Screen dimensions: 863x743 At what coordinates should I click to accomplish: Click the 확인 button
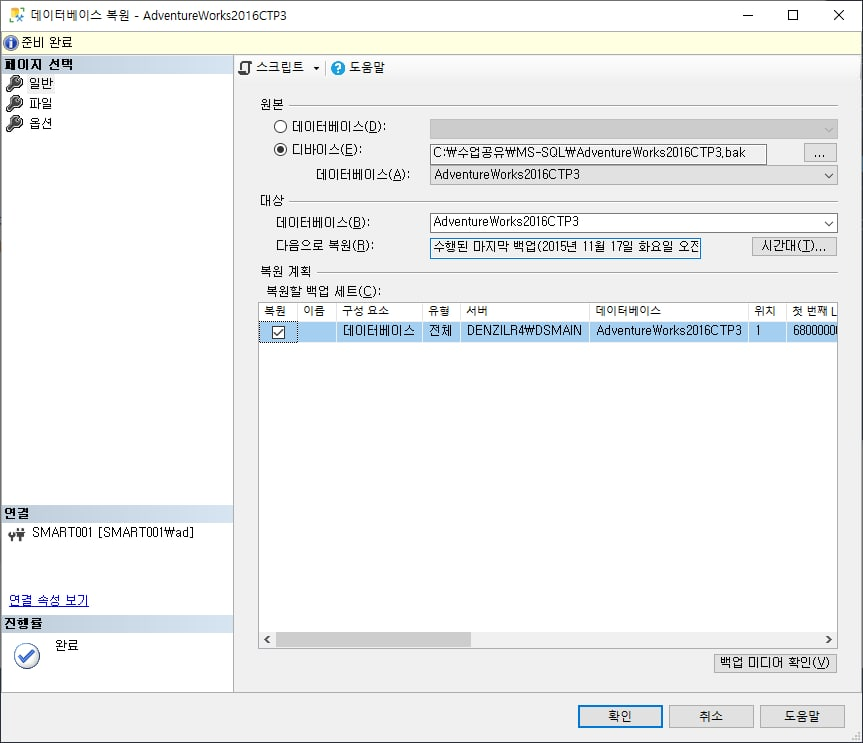click(x=620, y=716)
